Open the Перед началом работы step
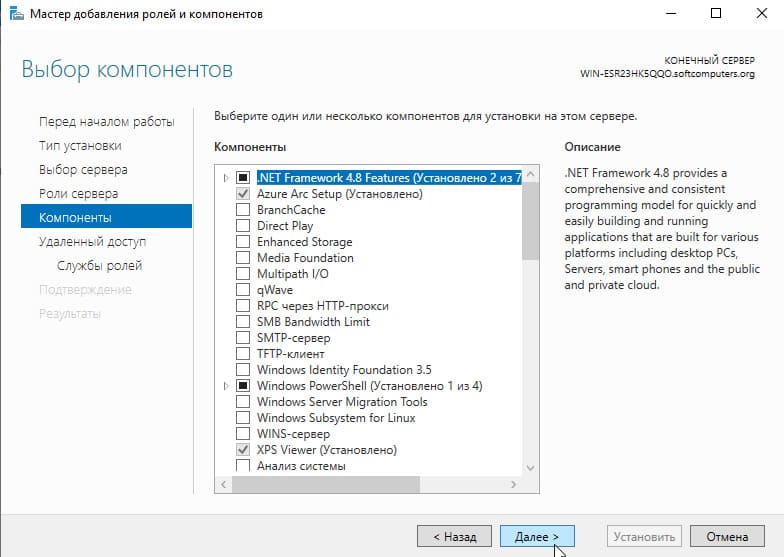 106,122
